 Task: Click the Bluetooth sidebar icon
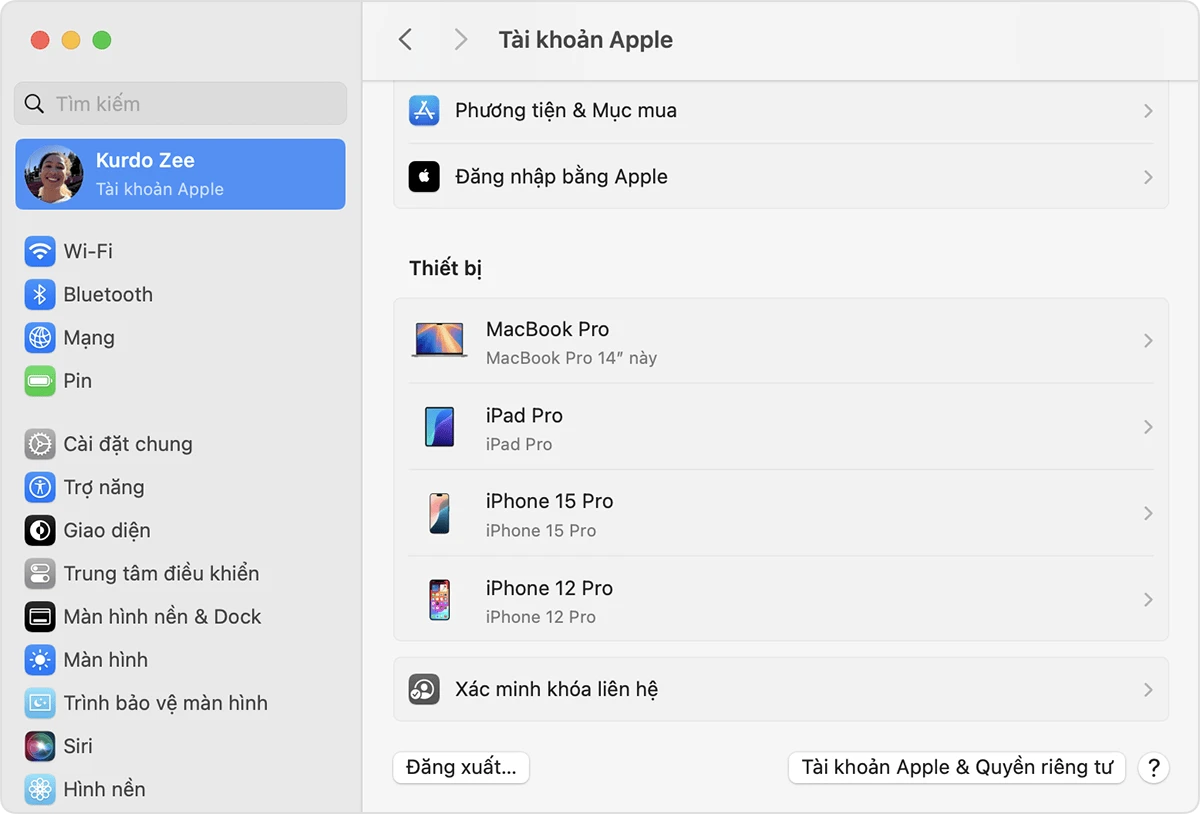39,294
